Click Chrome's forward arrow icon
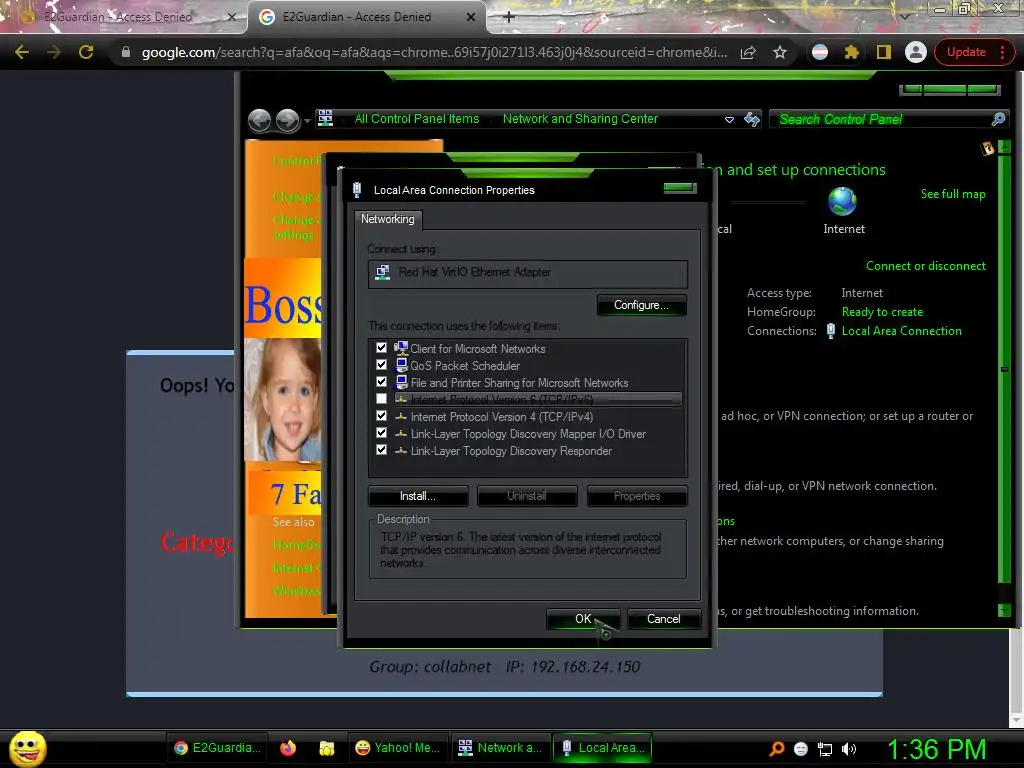This screenshot has height=768, width=1024. (x=54, y=52)
